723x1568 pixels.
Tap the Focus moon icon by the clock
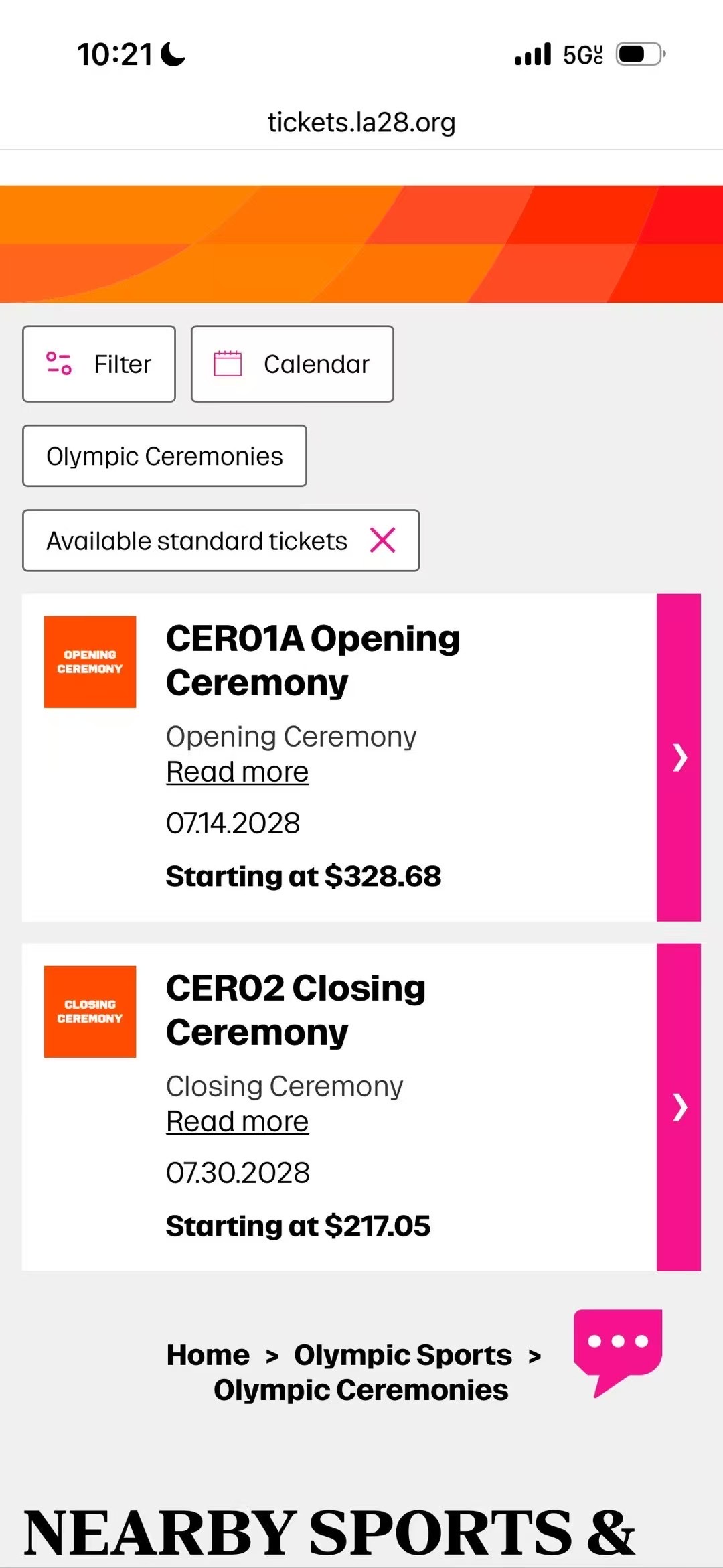click(x=173, y=54)
